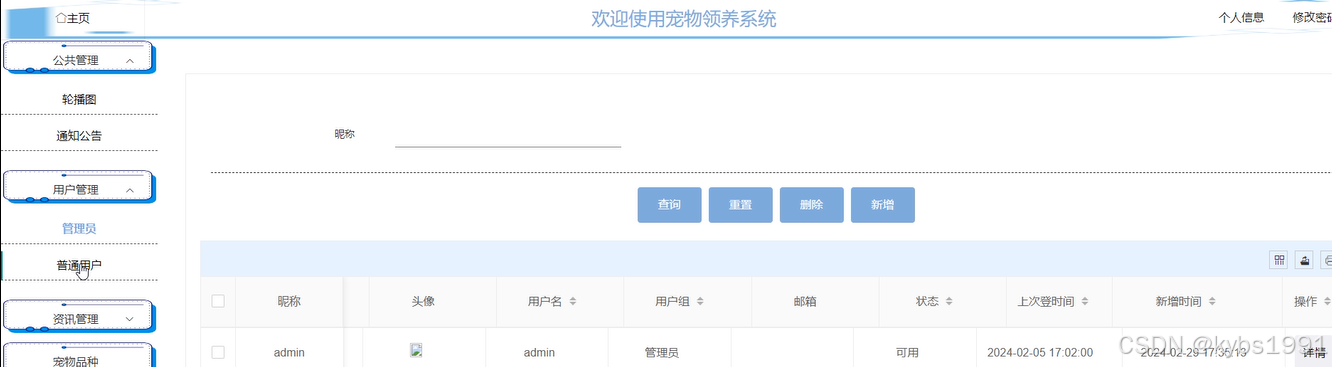
Task: Select 普通用户 in the sidebar
Action: [x=79, y=265]
